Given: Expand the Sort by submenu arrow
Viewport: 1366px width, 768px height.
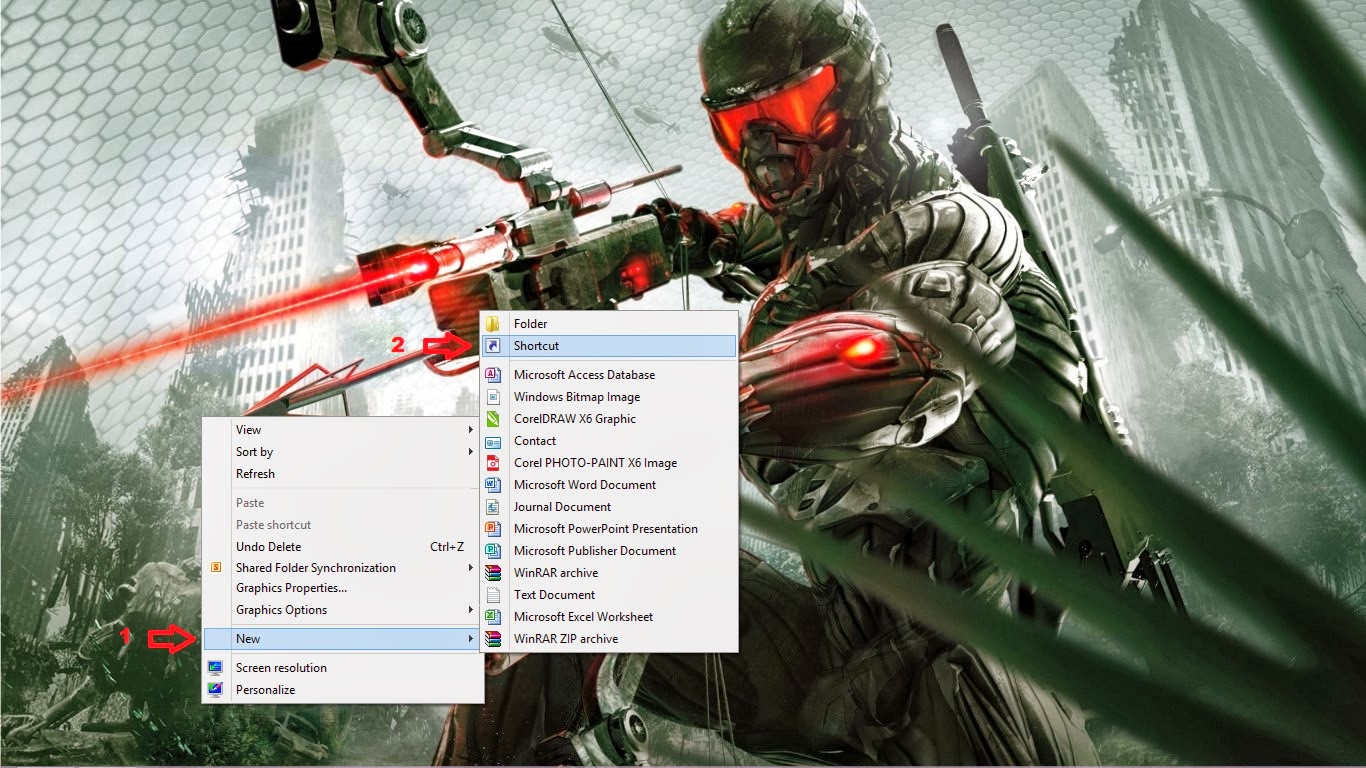Looking at the screenshot, I should pos(471,452).
